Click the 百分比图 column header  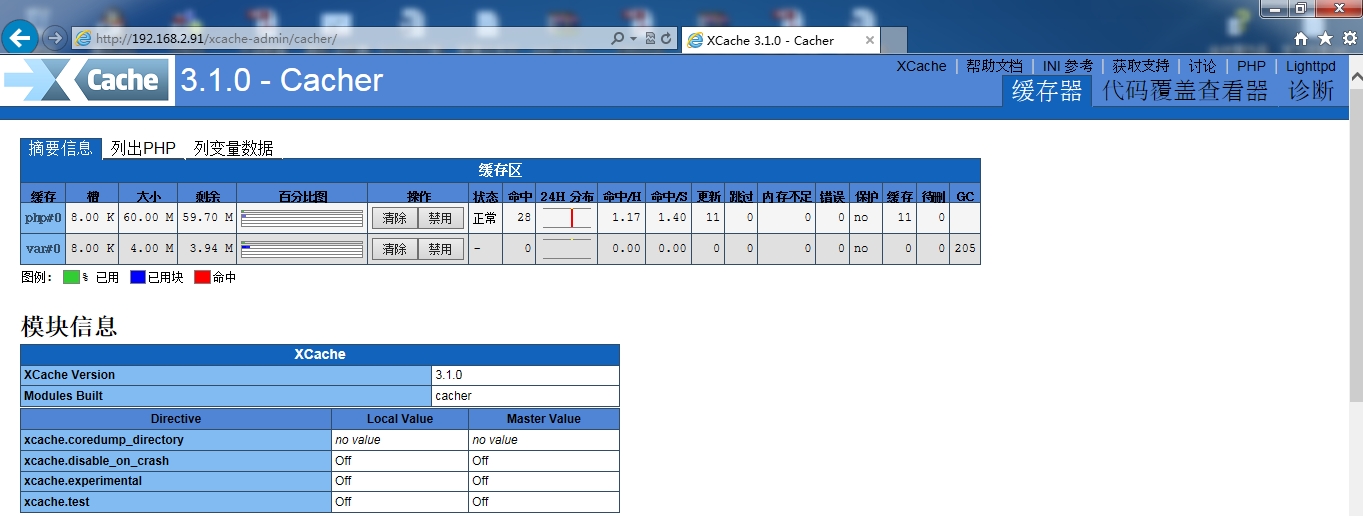tap(302, 196)
